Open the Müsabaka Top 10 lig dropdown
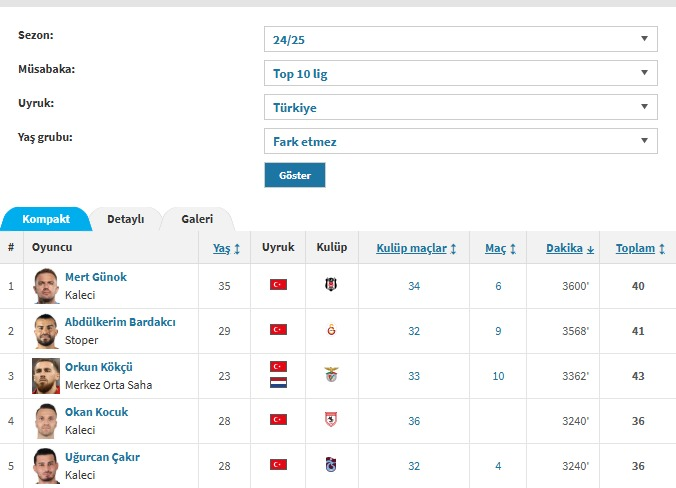The image size is (676, 488). (460, 73)
